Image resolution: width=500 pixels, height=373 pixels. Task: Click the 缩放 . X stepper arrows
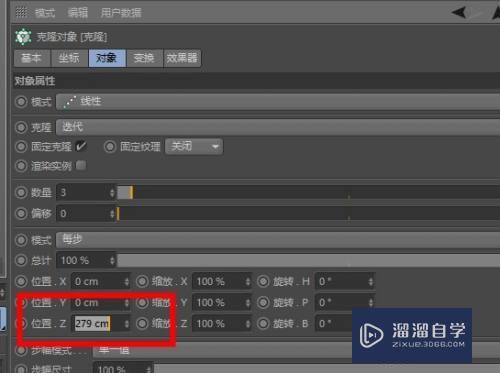coord(248,282)
